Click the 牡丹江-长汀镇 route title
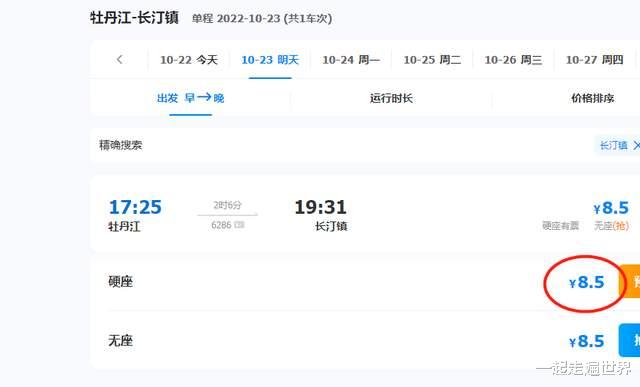Viewport: 640px width, 387px height. click(134, 18)
